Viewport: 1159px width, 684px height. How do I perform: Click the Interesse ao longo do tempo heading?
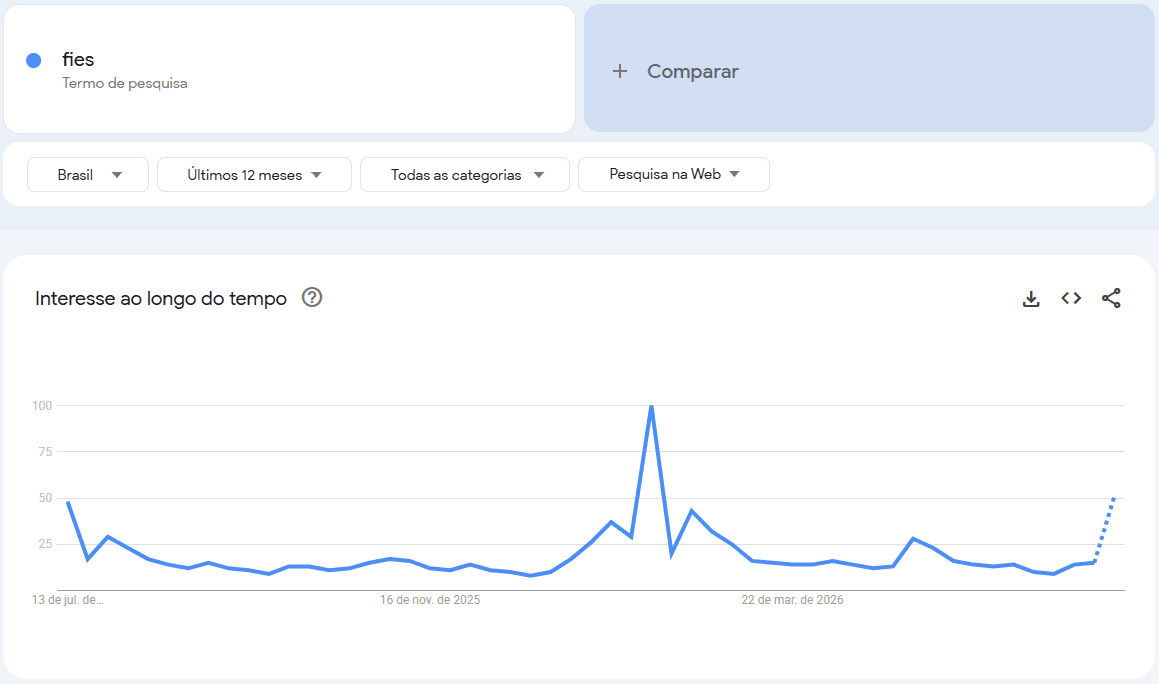click(161, 299)
